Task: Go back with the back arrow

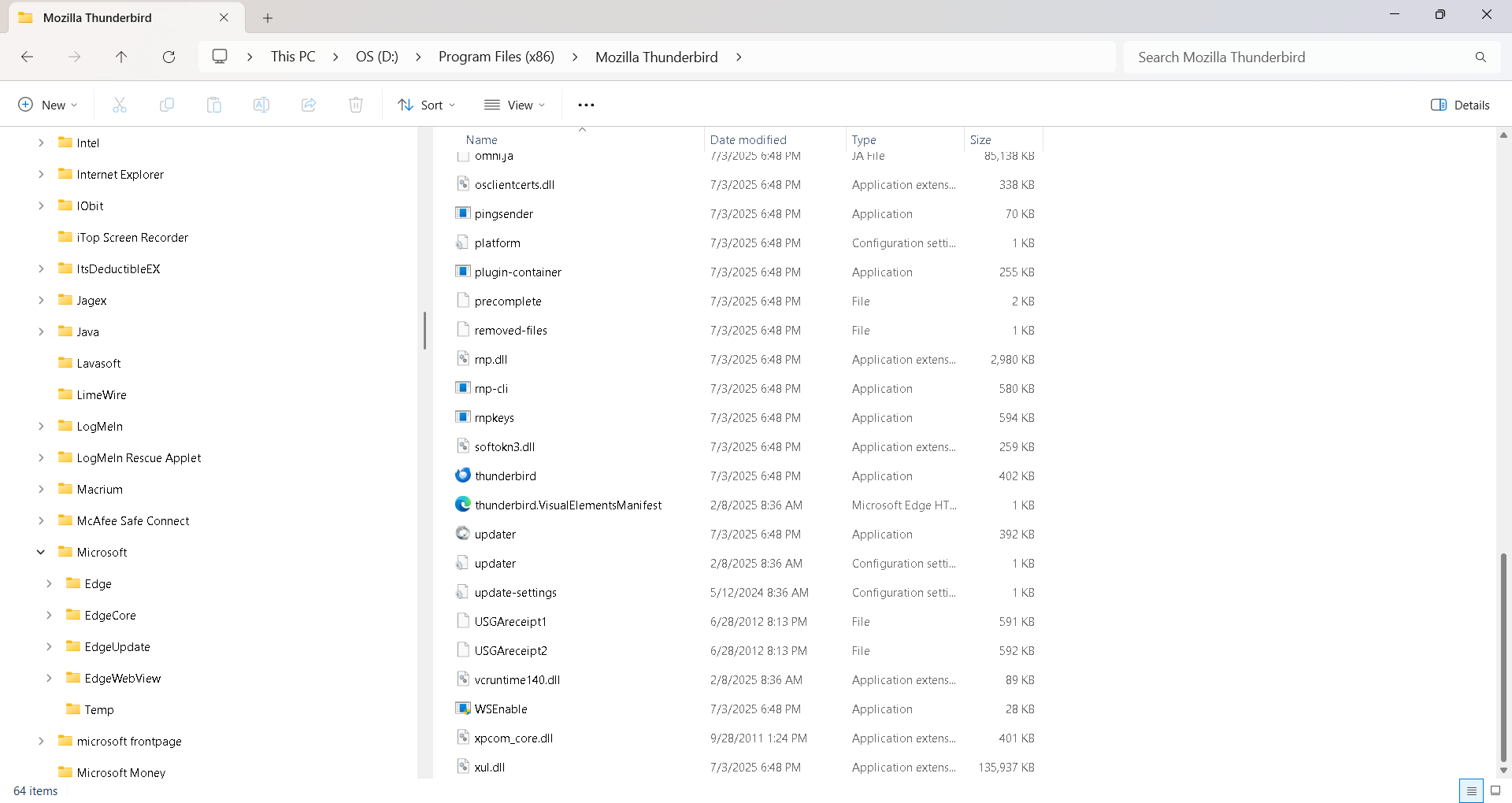Action: [27, 57]
